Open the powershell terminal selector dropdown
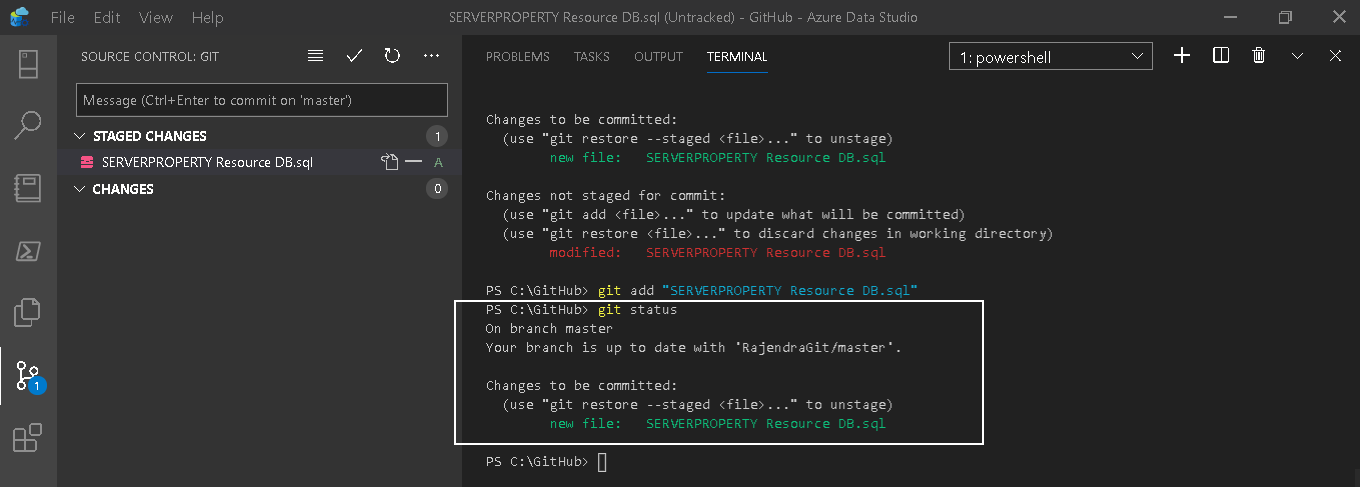Screen dimensions: 1360x487 (1050, 57)
